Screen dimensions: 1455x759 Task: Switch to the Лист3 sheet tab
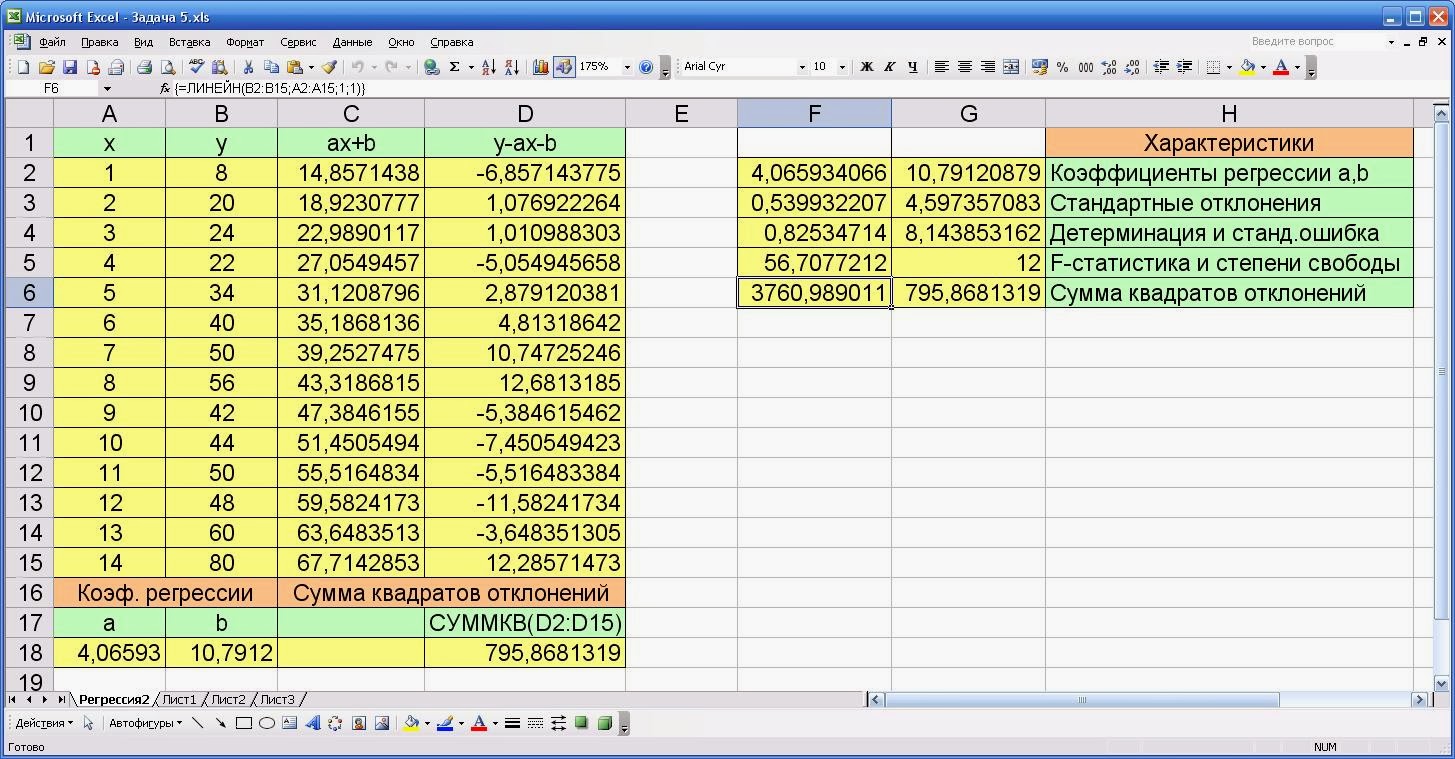point(277,700)
